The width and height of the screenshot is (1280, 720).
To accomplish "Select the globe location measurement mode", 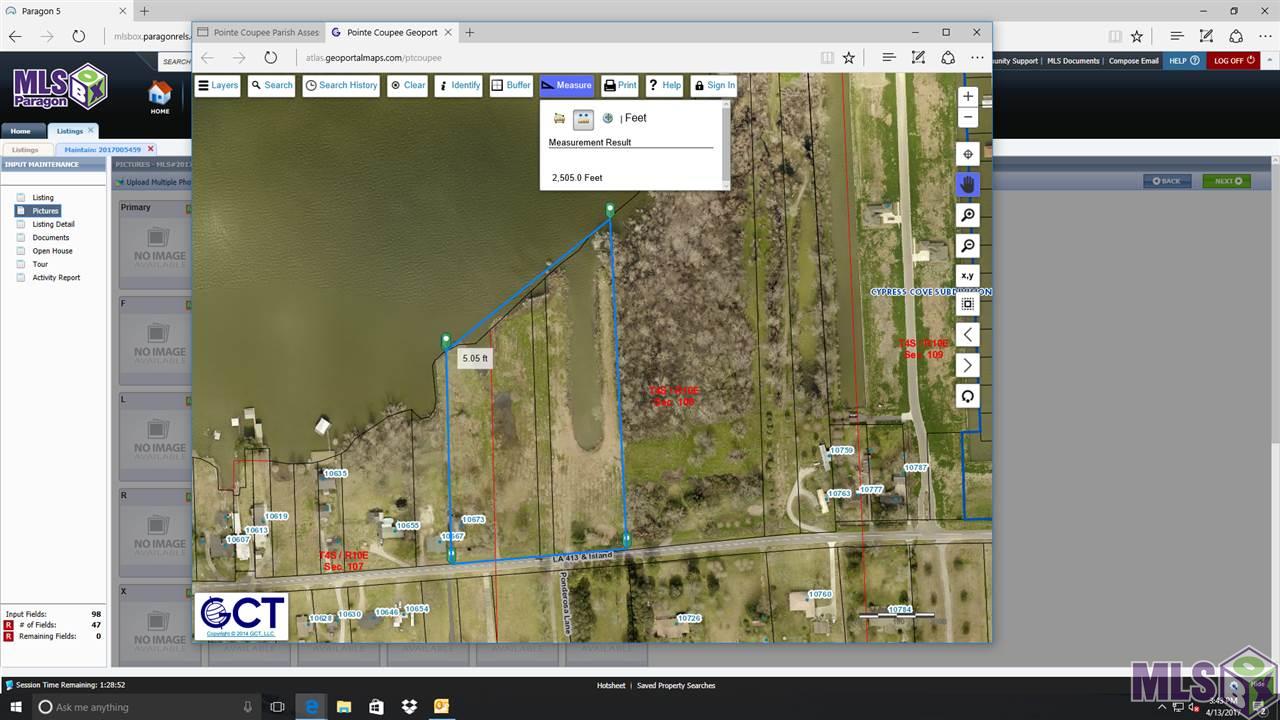I will 608,119.
